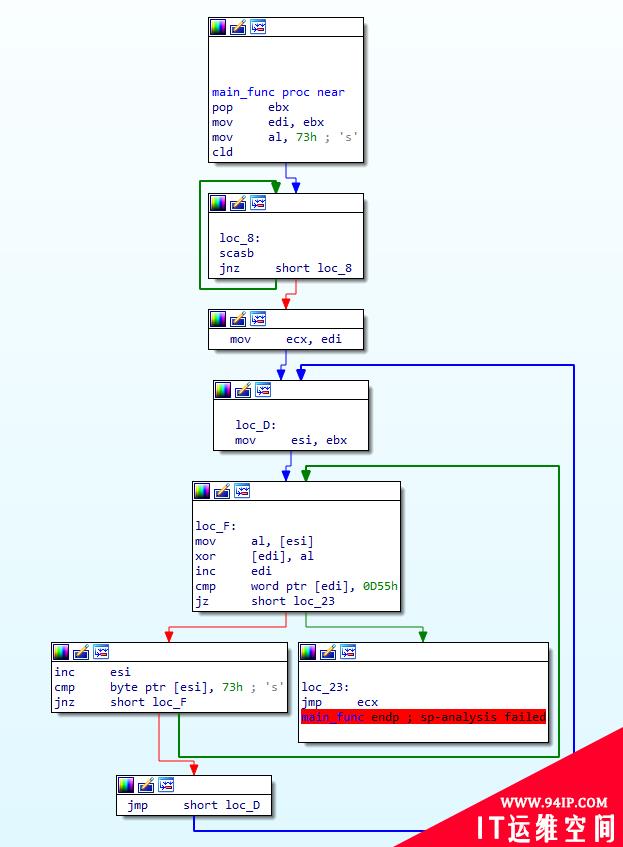The width and height of the screenshot is (623, 847).
Task: Click pencil icon on 'inc esi' block
Action: (x=81, y=652)
